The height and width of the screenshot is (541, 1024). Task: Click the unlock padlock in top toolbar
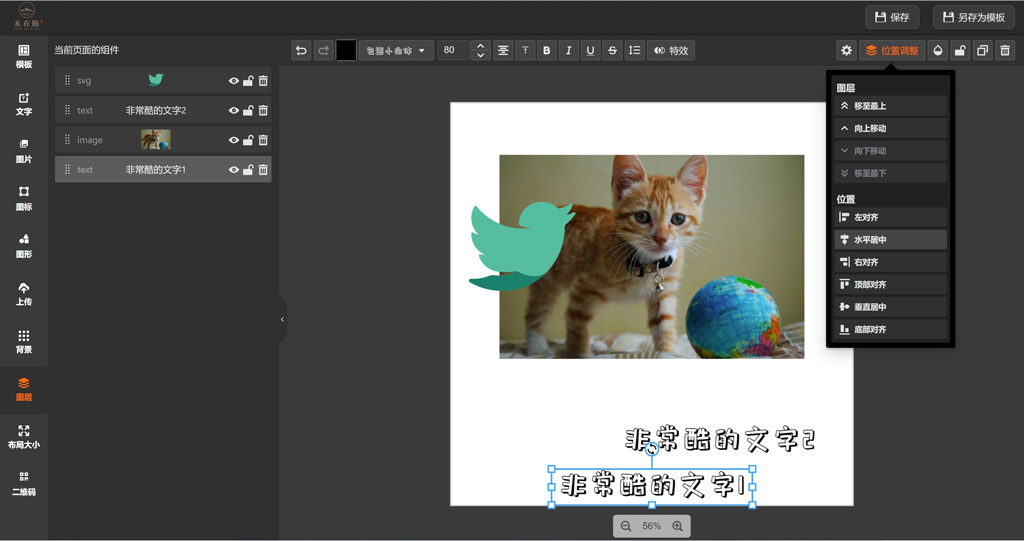[960, 50]
